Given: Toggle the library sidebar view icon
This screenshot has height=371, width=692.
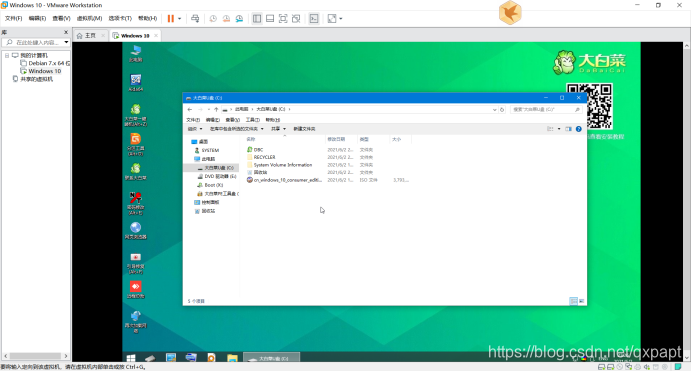Looking at the screenshot, I should tap(257, 19).
